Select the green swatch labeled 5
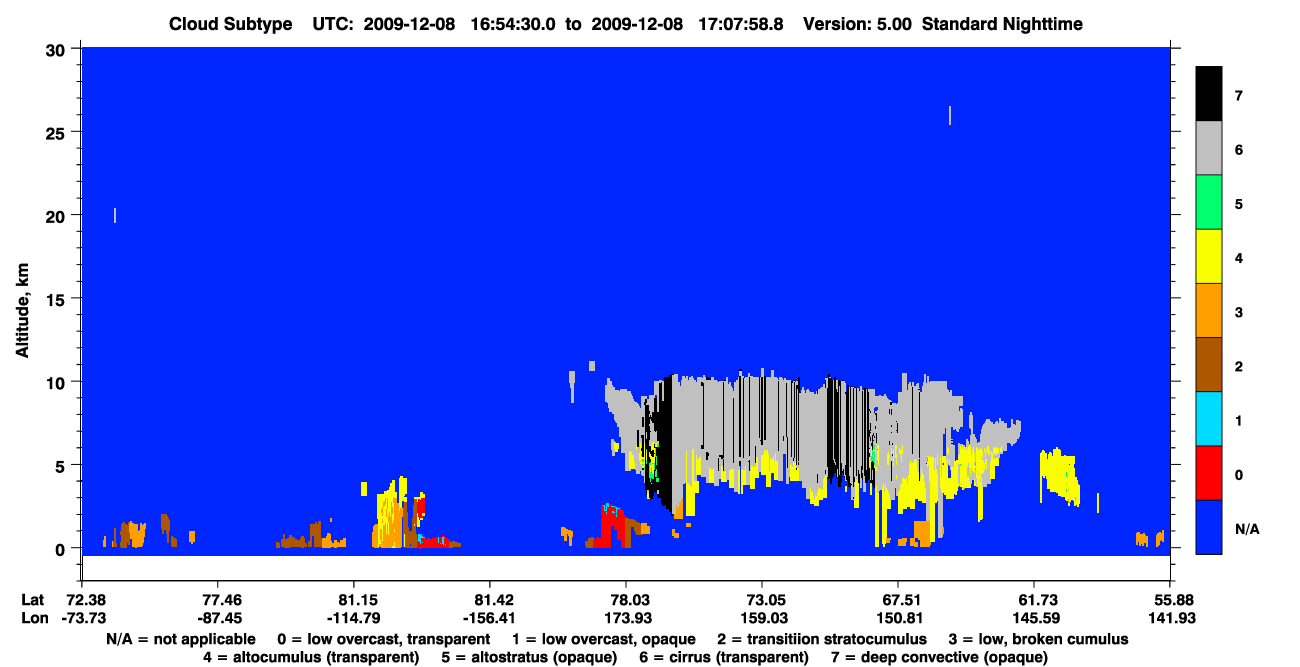This screenshot has height=667, width=1300. 1209,202
